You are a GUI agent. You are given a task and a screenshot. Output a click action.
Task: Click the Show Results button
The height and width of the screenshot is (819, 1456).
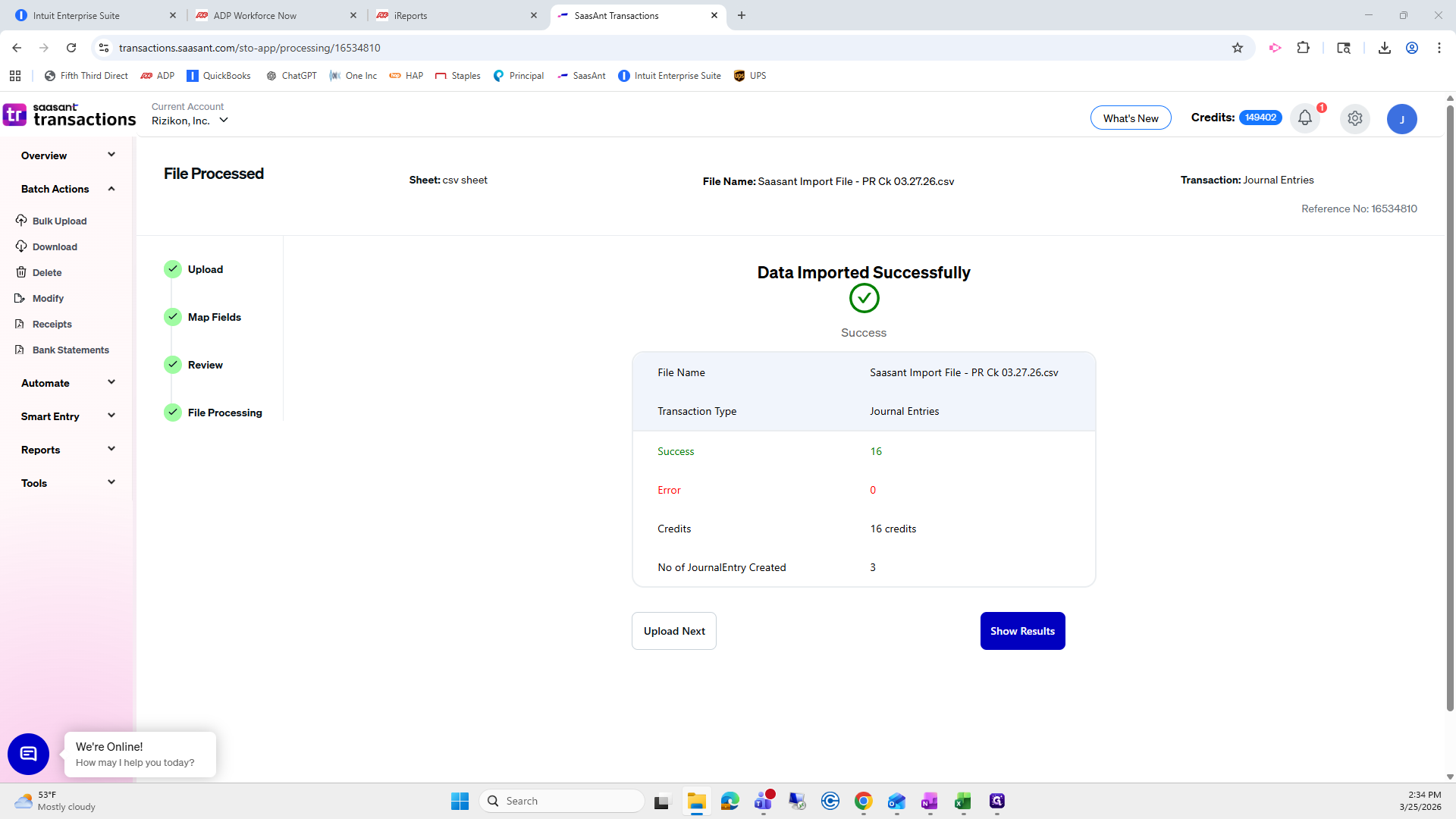tap(1022, 631)
